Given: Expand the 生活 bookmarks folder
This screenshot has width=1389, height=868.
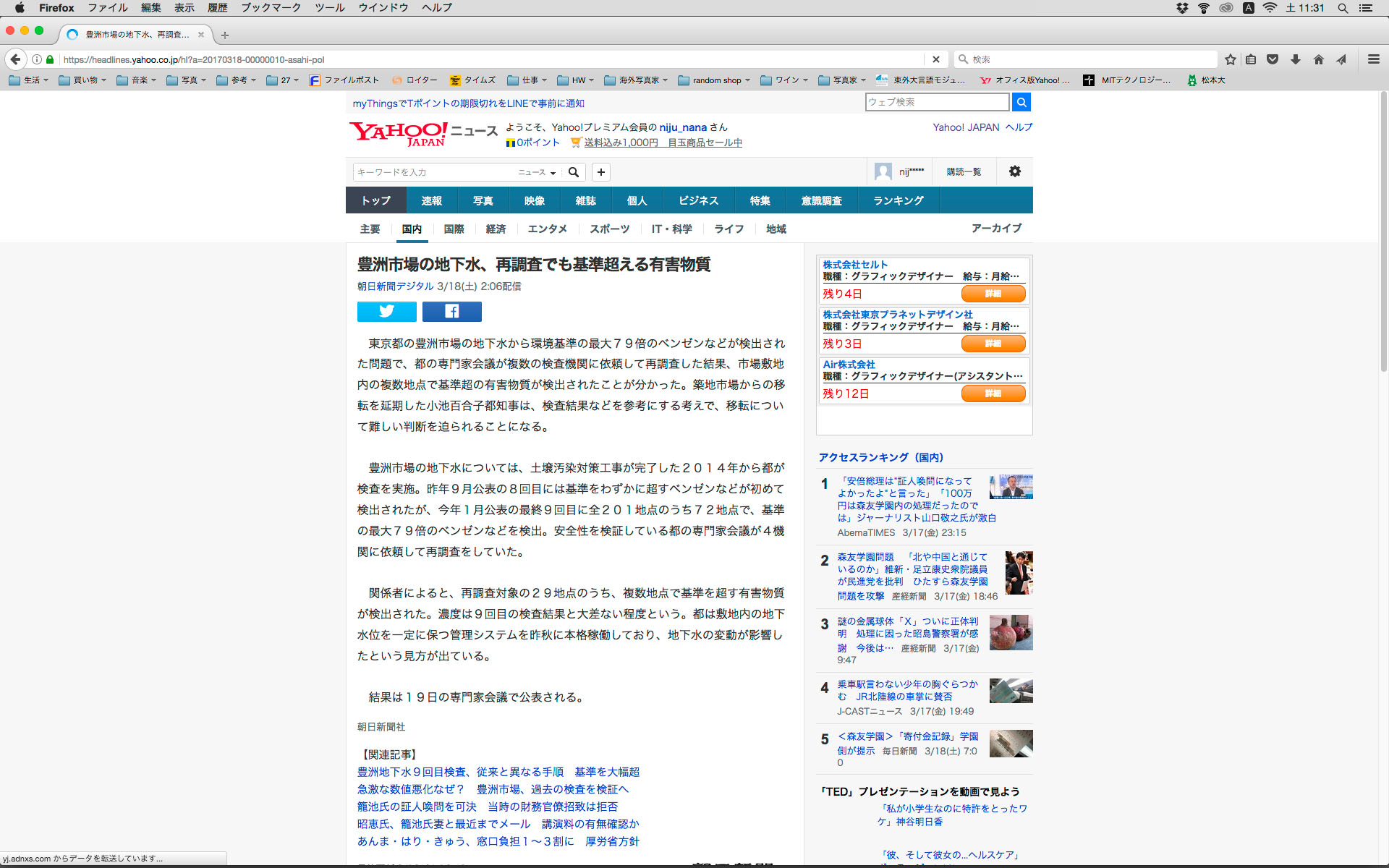Looking at the screenshot, I should pos(29,80).
